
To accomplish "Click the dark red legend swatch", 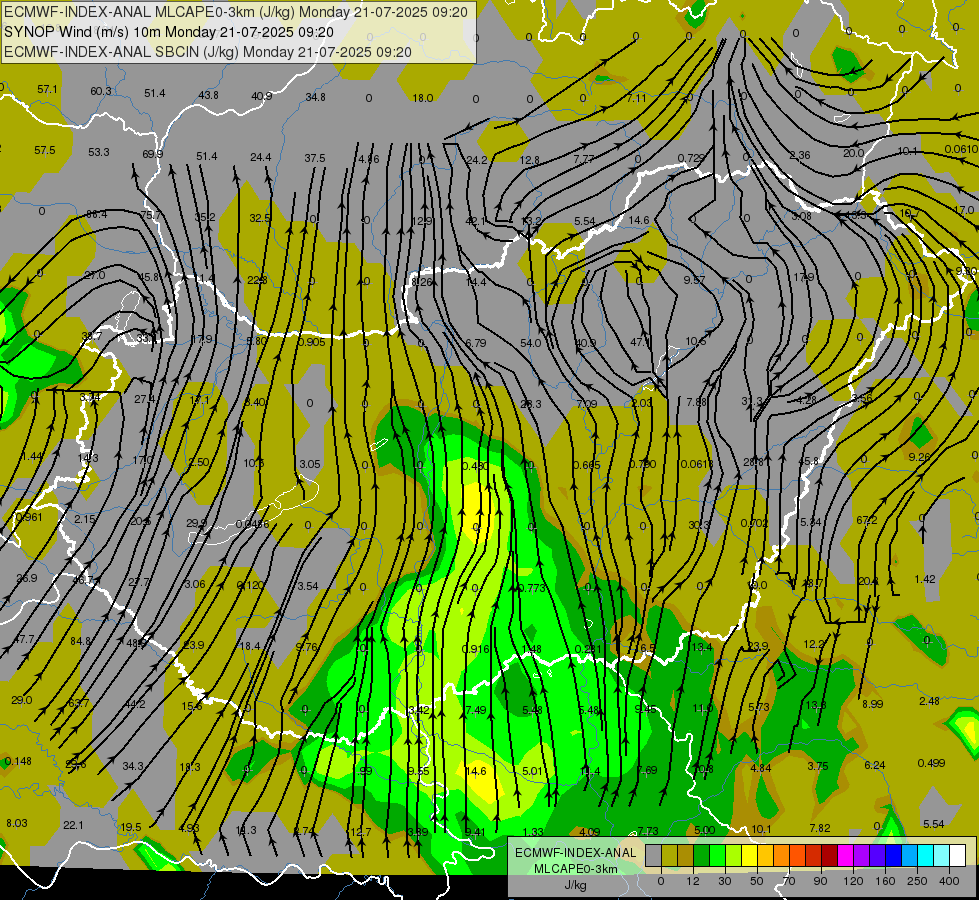I will [830, 855].
